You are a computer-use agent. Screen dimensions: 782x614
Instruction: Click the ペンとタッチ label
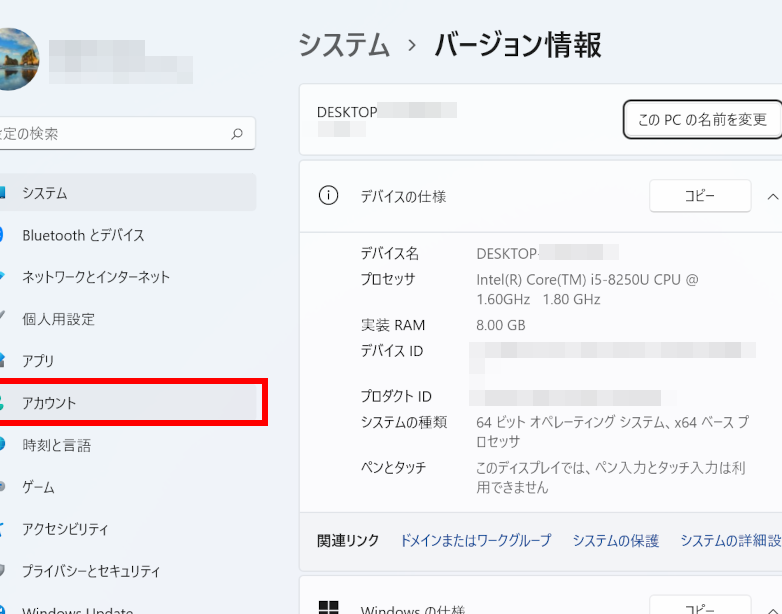[x=393, y=467]
